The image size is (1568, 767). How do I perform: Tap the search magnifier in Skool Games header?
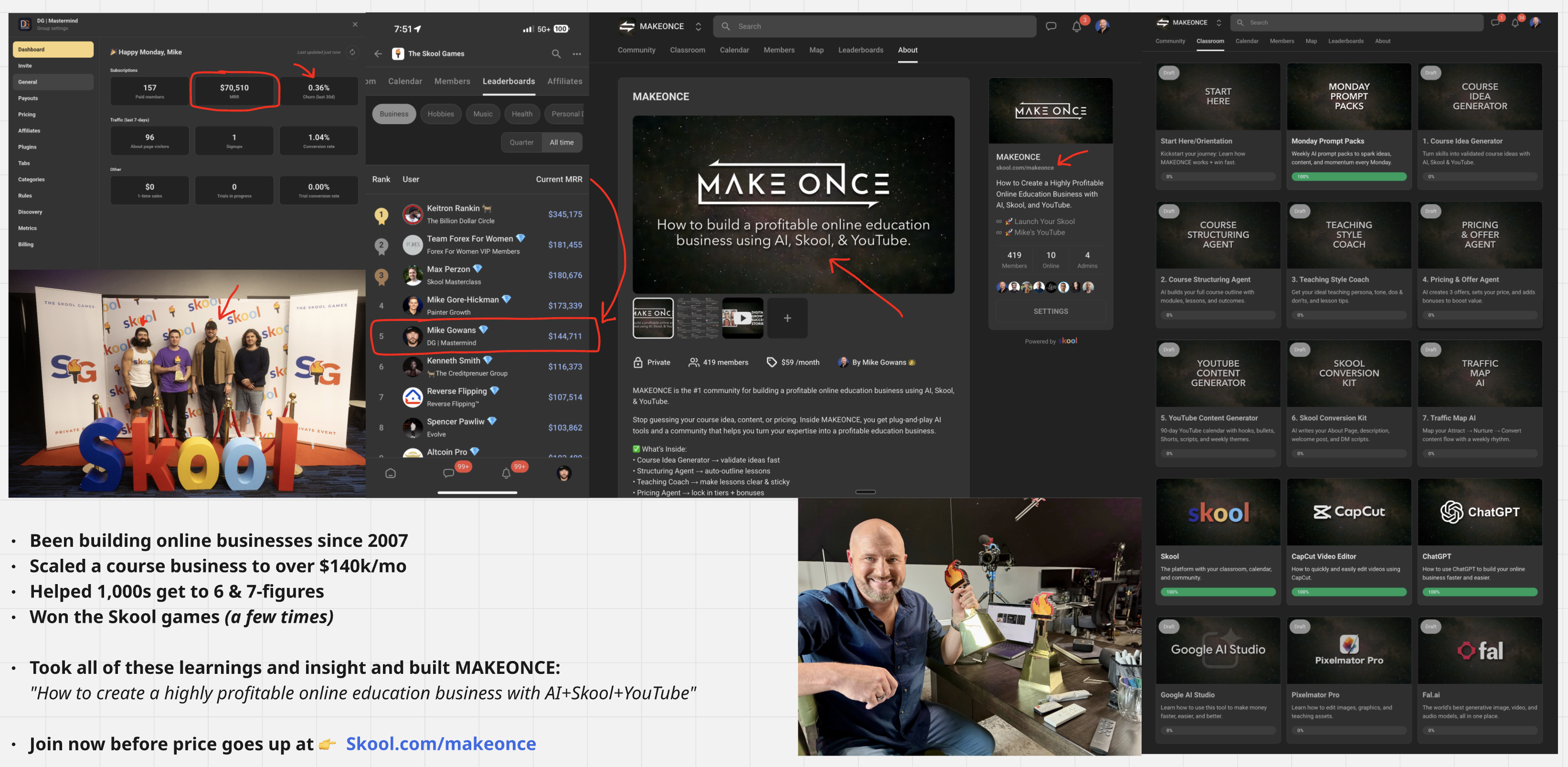pyautogui.click(x=556, y=53)
